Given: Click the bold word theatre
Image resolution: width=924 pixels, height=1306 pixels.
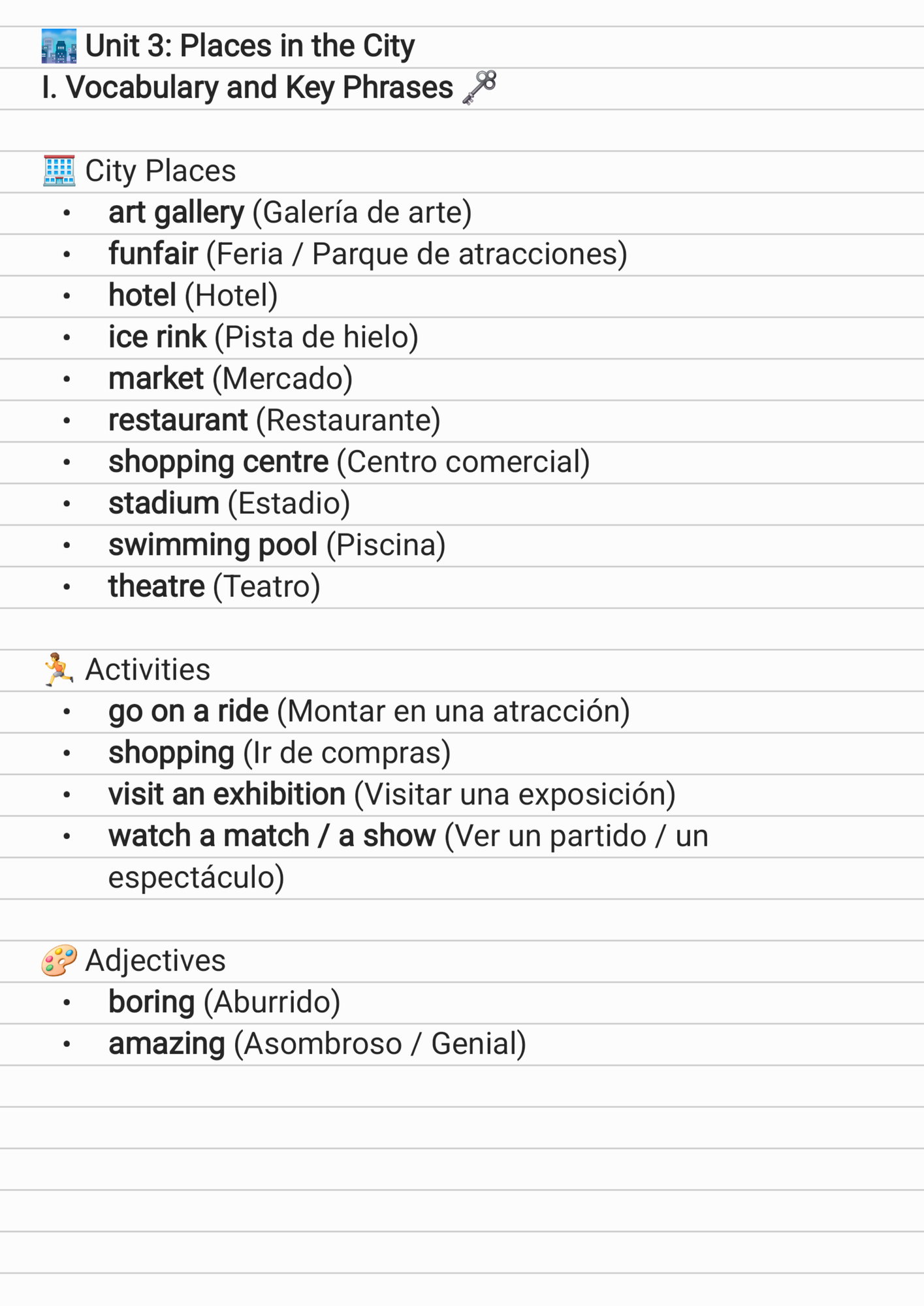Looking at the screenshot, I should point(157,586).
